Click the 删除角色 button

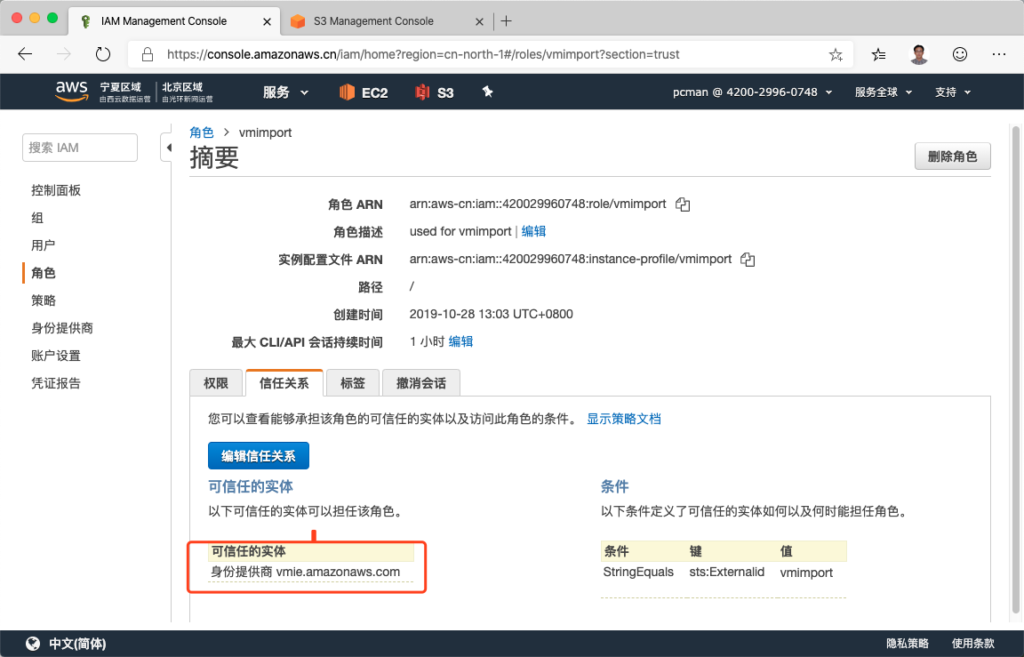[x=952, y=157]
